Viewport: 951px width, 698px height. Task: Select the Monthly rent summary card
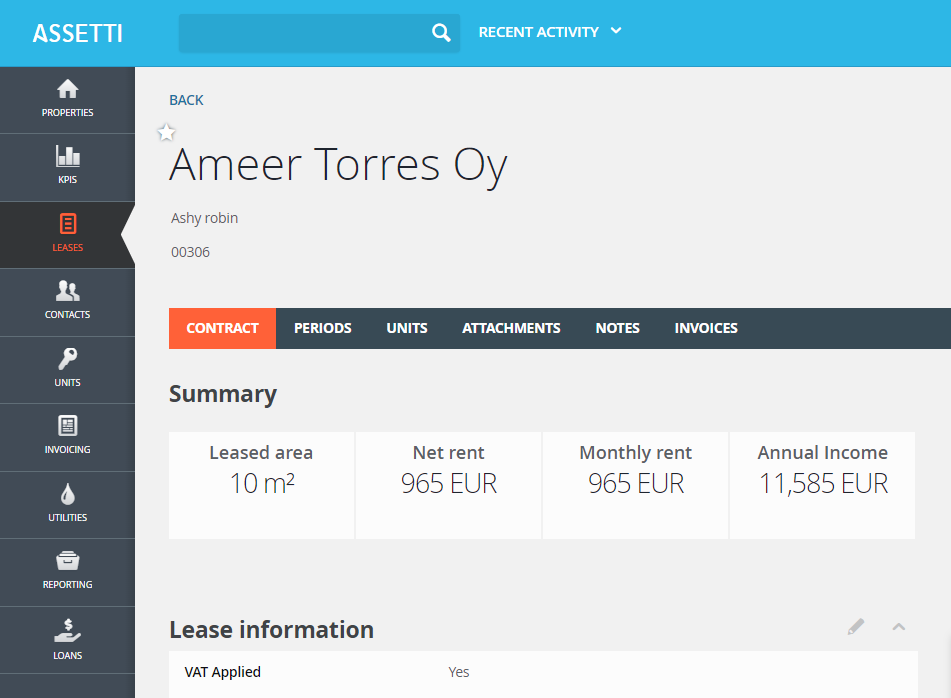(x=636, y=485)
